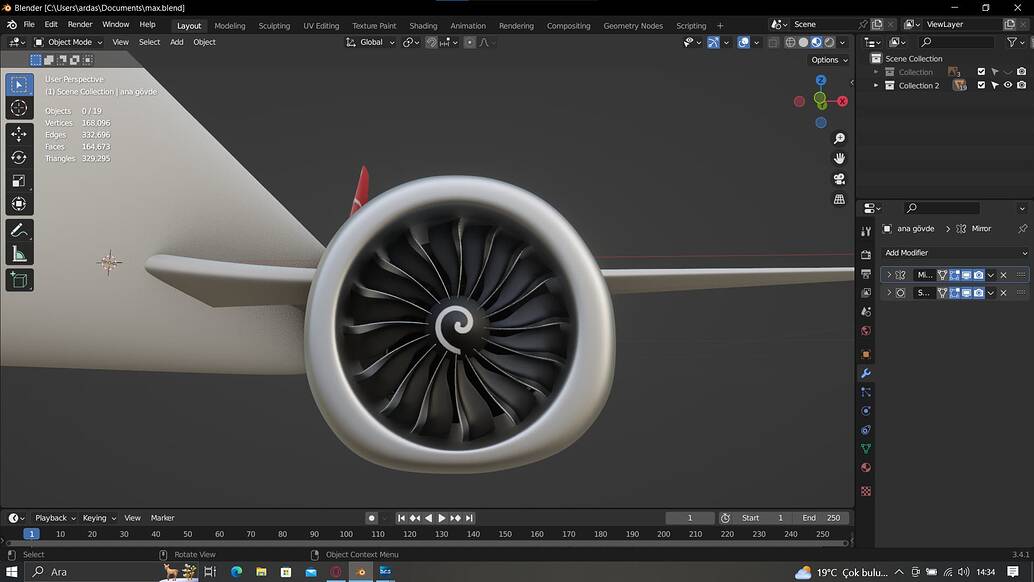The height and width of the screenshot is (582, 1034).
Task: Open the Material properties tab
Action: pos(866,466)
